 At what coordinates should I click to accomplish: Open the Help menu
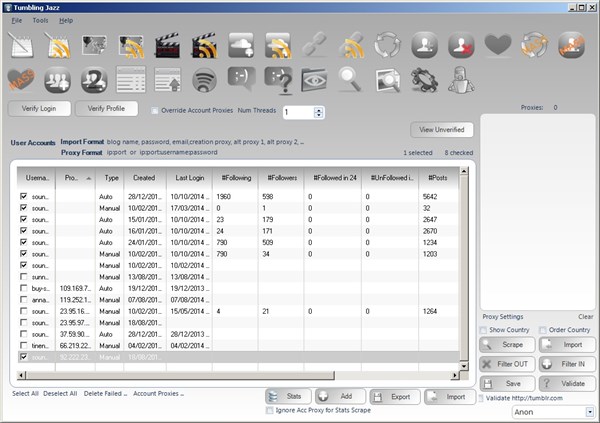(66, 21)
